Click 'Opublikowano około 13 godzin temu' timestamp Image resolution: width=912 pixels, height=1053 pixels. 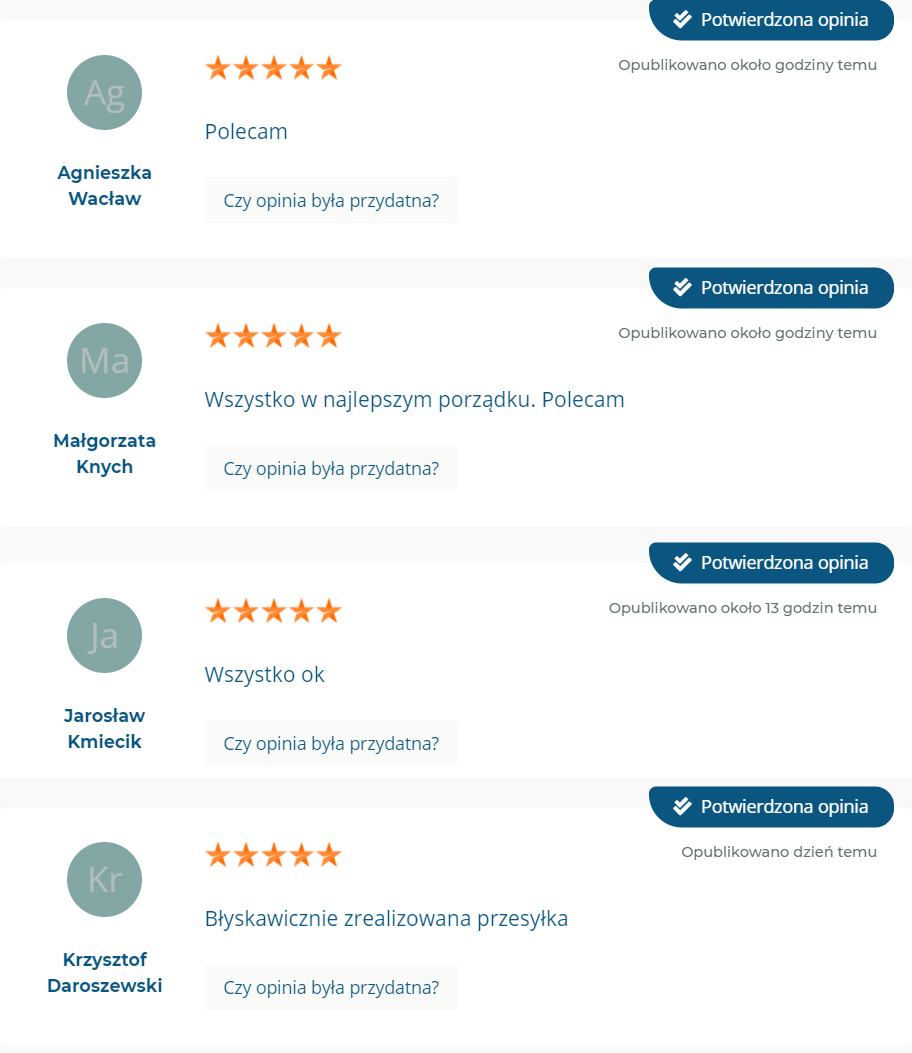click(743, 608)
